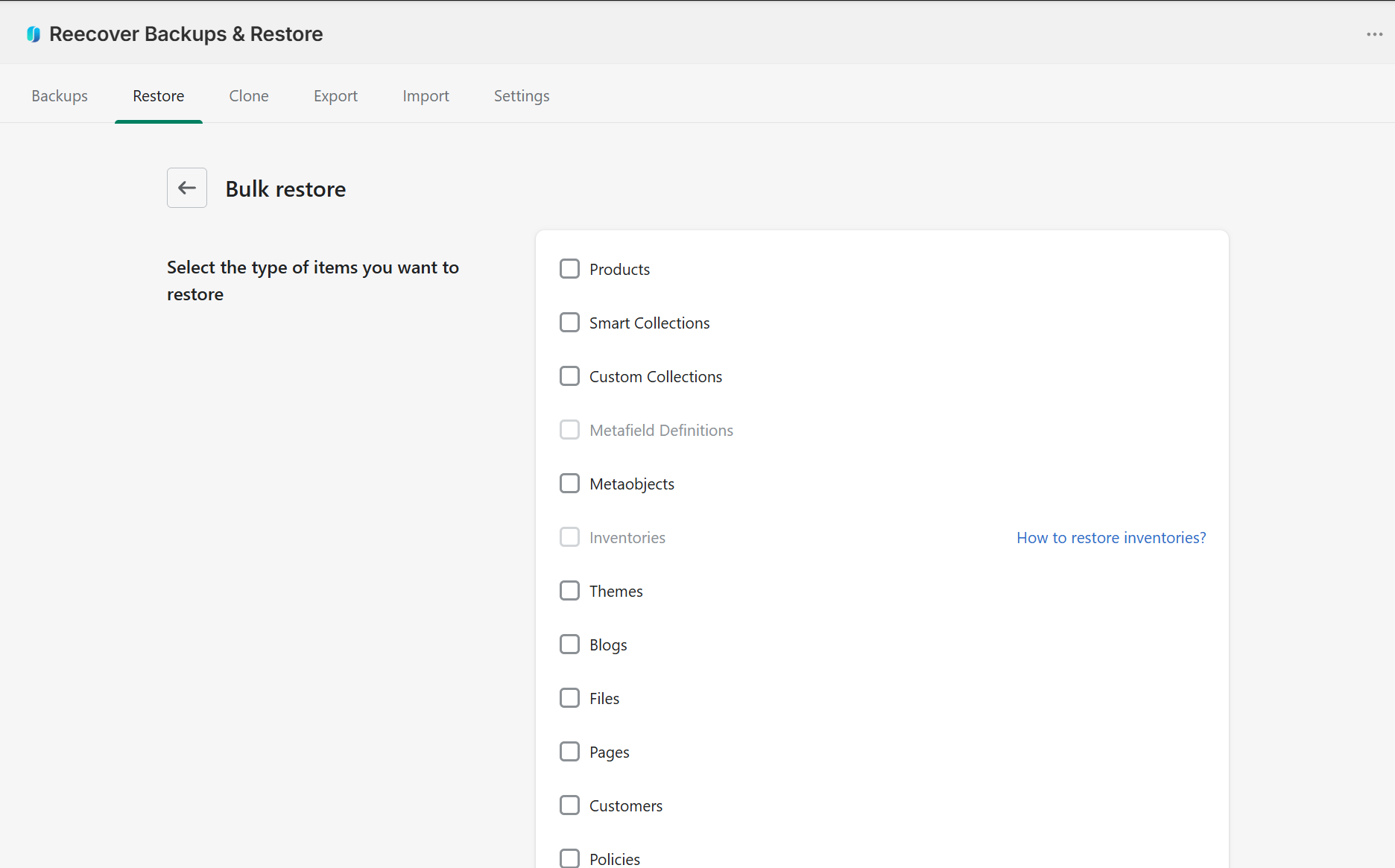Open the three-dot more options menu

tap(1375, 34)
